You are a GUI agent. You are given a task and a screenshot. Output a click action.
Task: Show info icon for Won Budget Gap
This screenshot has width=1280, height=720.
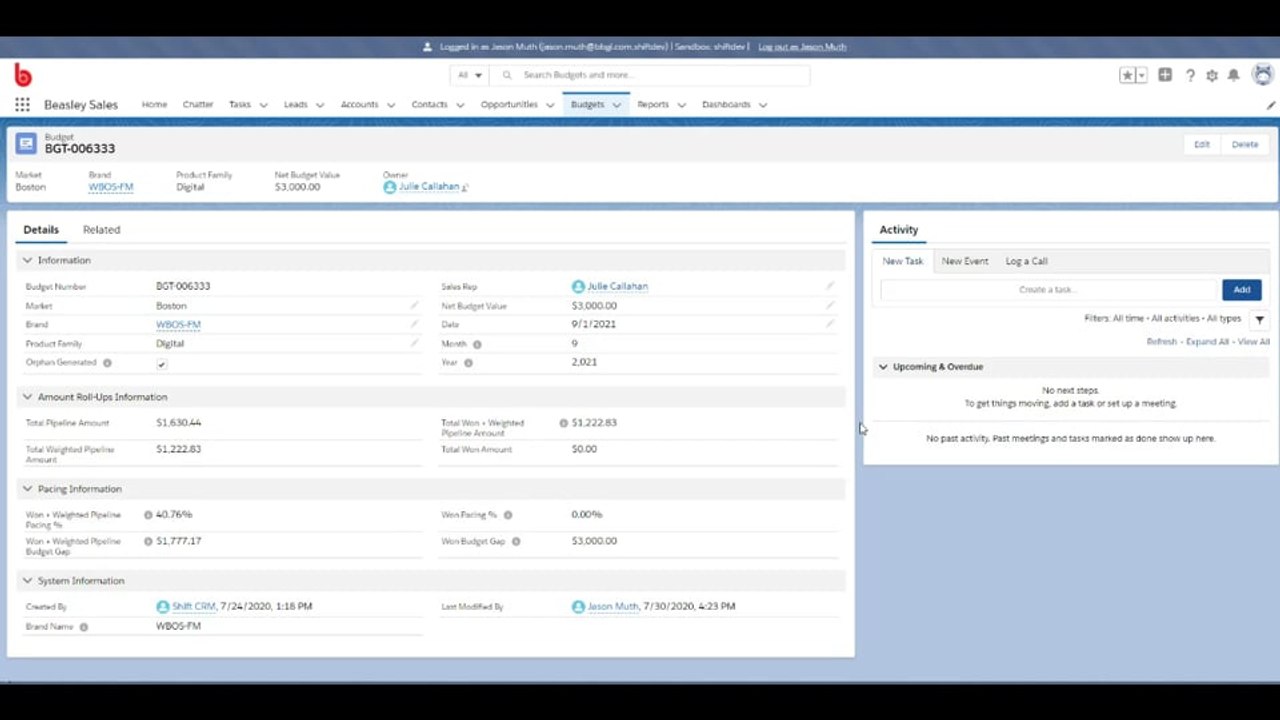pyautogui.click(x=516, y=541)
